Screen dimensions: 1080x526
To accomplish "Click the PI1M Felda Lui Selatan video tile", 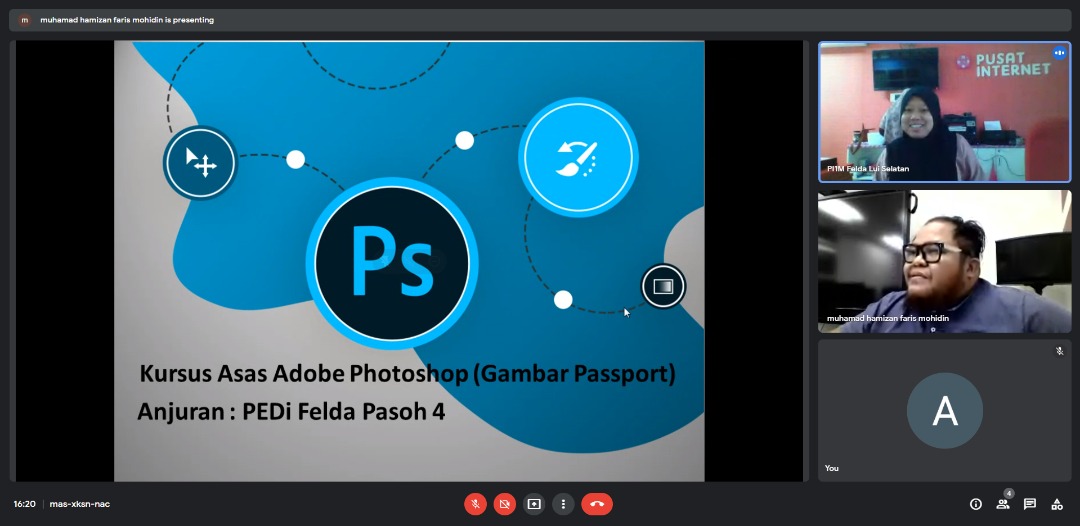I will 944,112.
